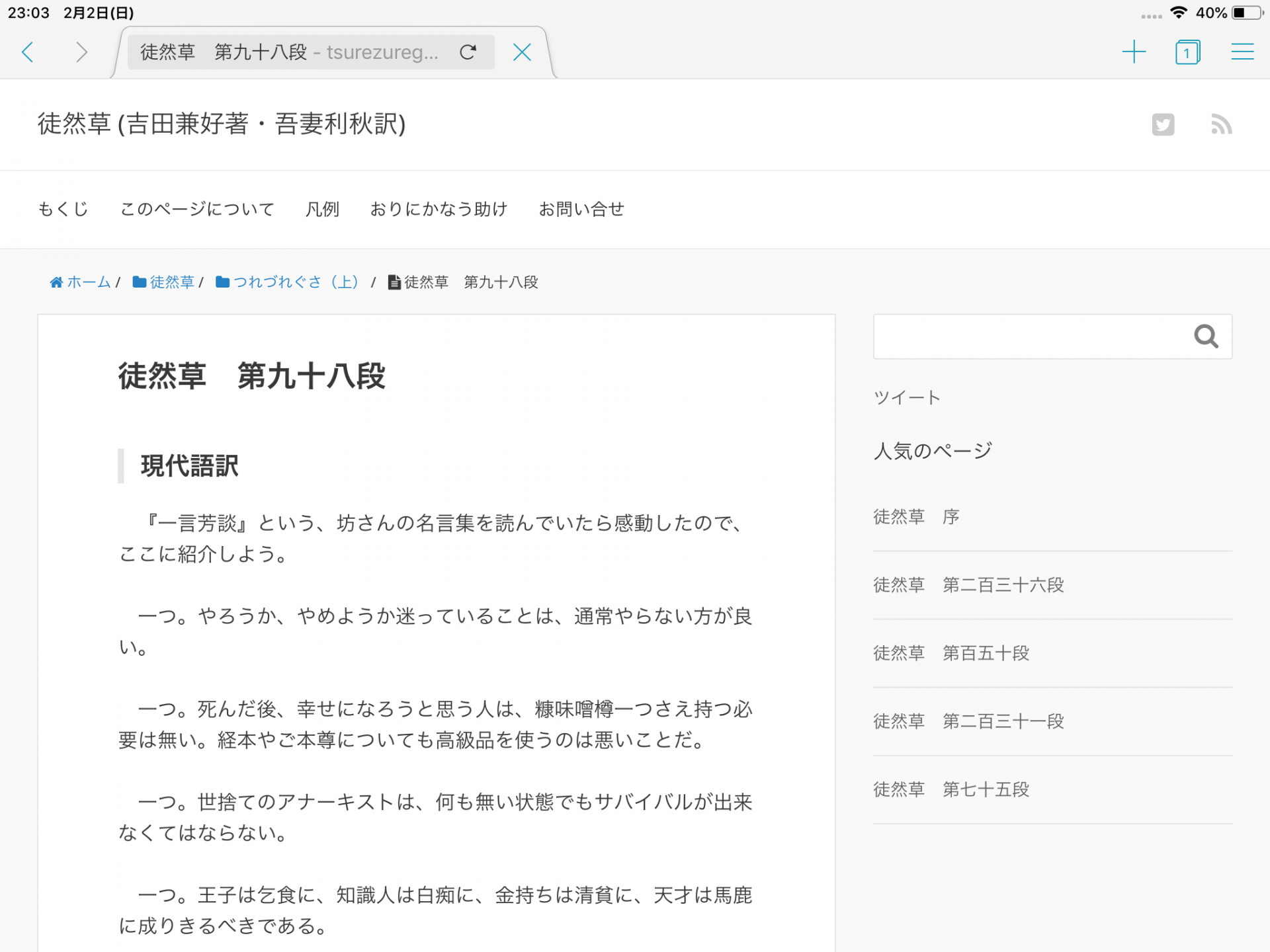Click the paragraph starting 一つ。王子は乞食に
This screenshot has height=952, width=1270.
pyautogui.click(x=436, y=911)
